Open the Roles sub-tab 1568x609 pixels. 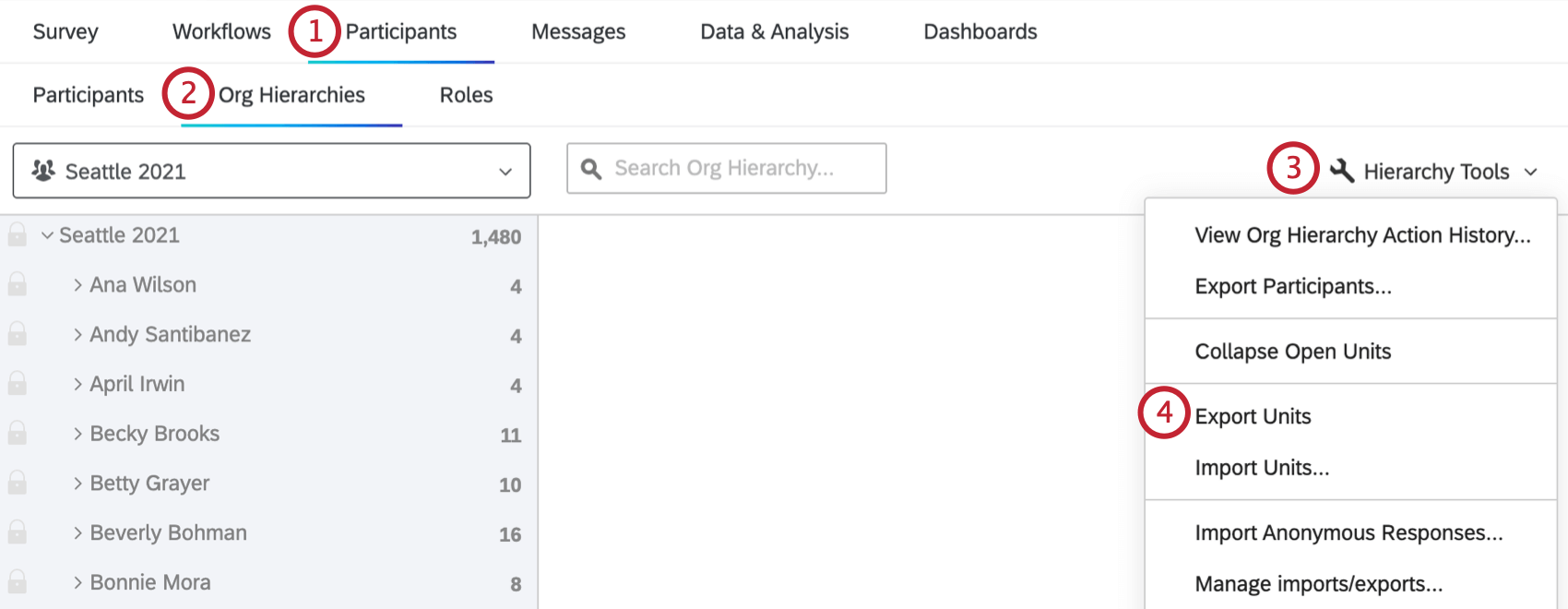(466, 95)
